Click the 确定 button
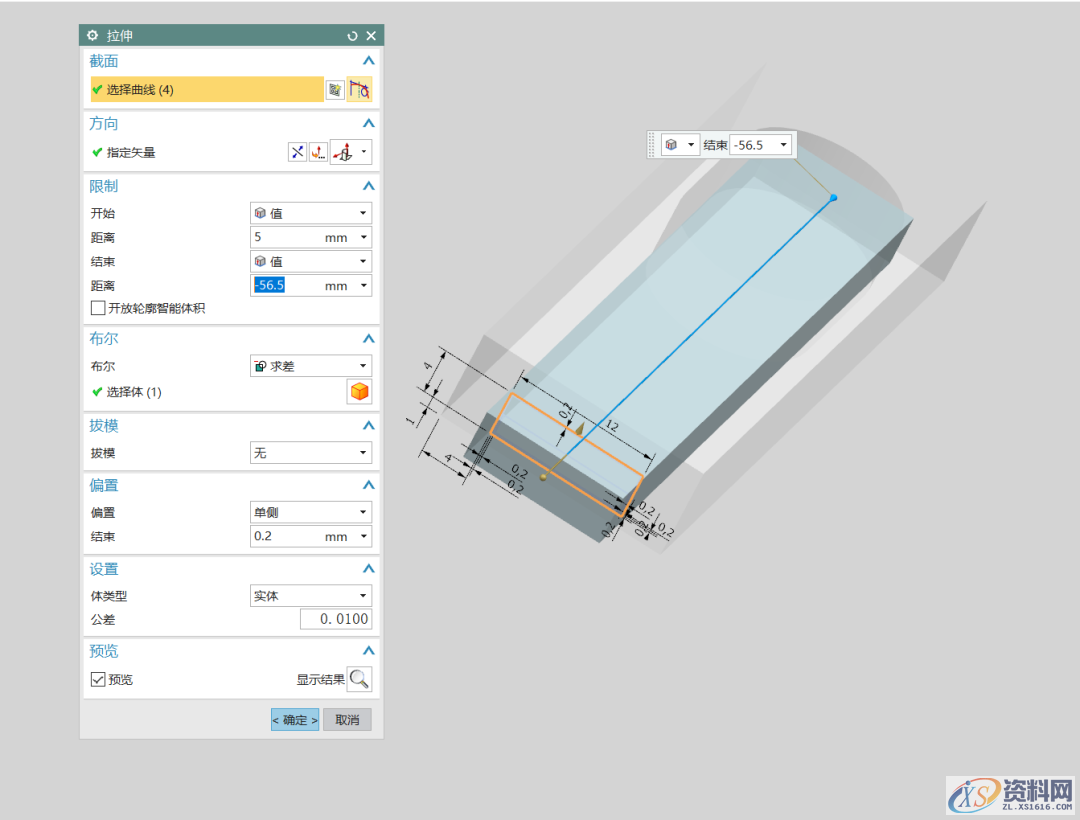Screen dimensions: 1080x820 [x=295, y=720]
